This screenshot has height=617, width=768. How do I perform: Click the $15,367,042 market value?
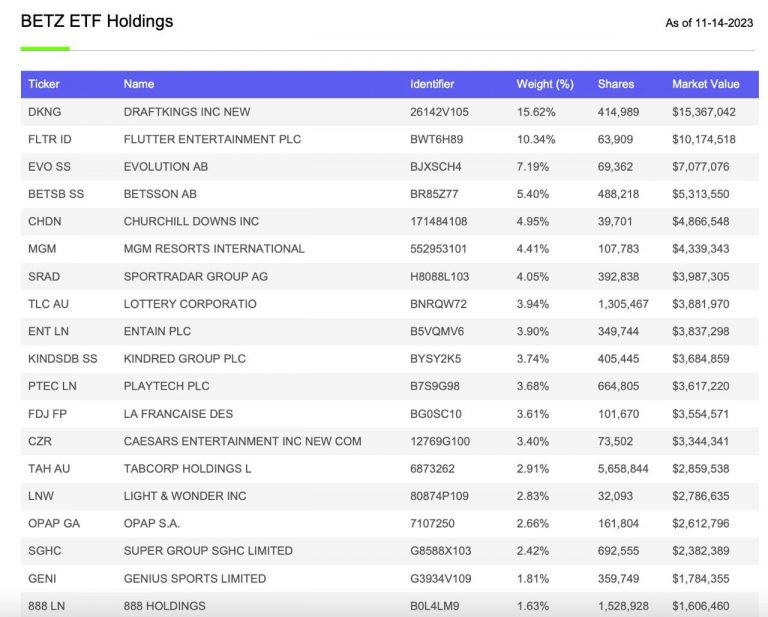(703, 112)
